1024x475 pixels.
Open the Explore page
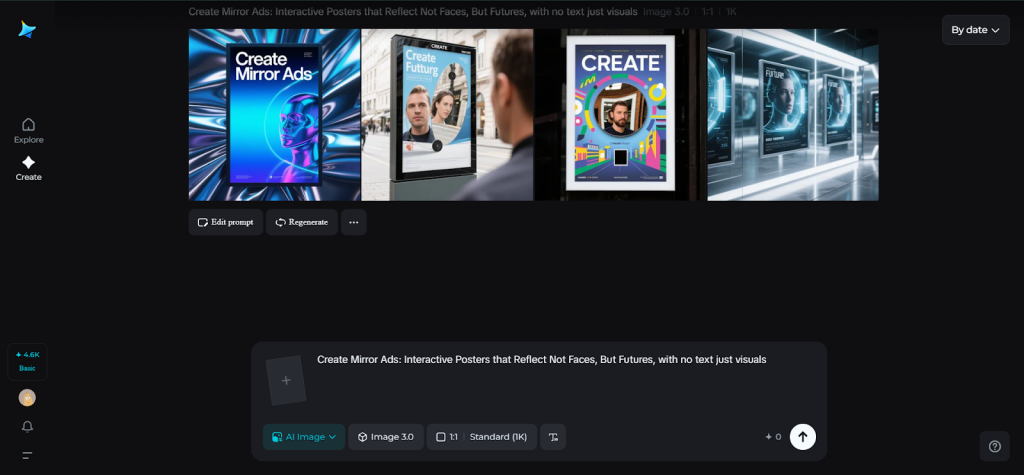(28, 130)
